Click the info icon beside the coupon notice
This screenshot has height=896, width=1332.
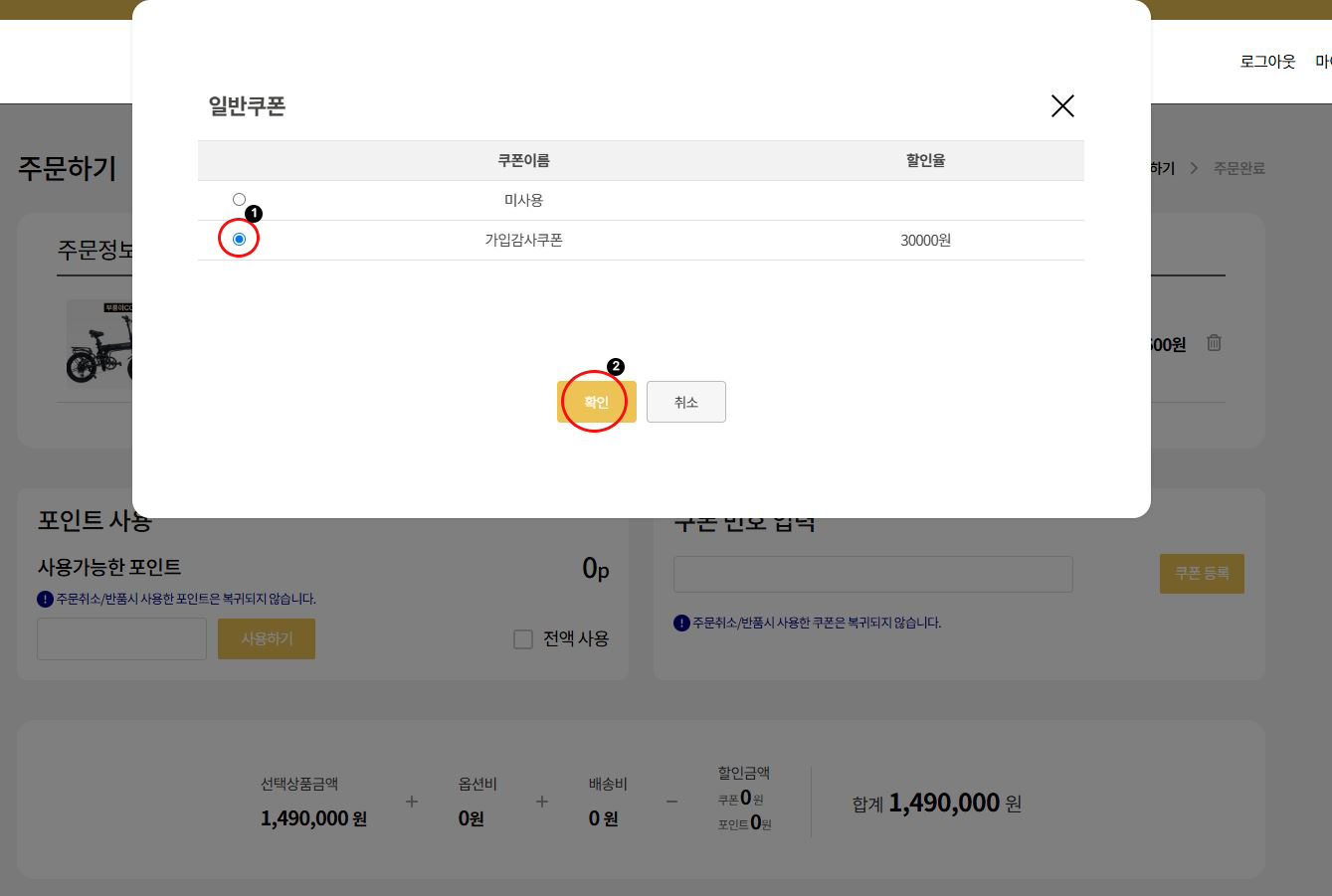click(681, 623)
